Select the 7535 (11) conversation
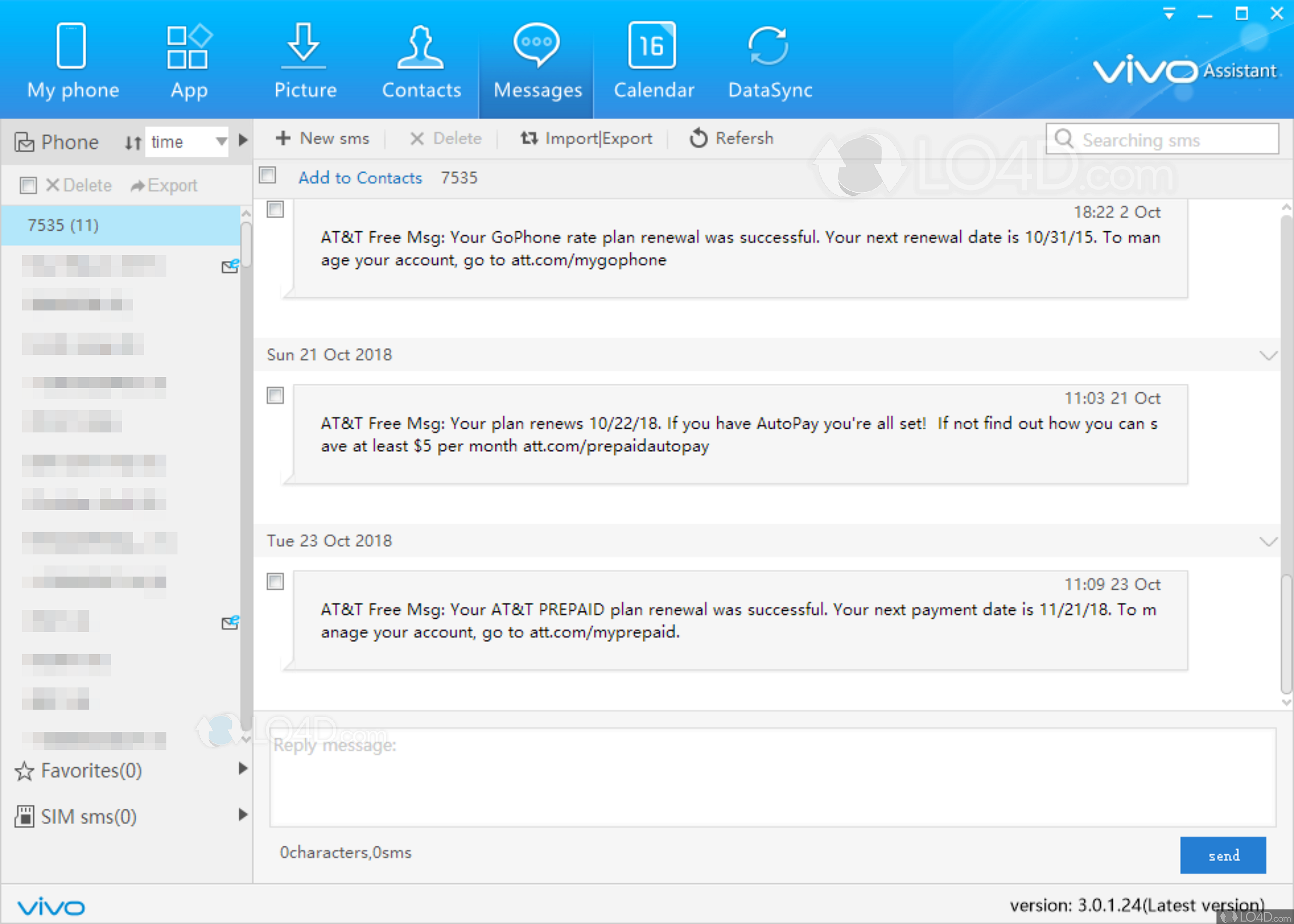This screenshot has height=924, width=1294. (63, 225)
